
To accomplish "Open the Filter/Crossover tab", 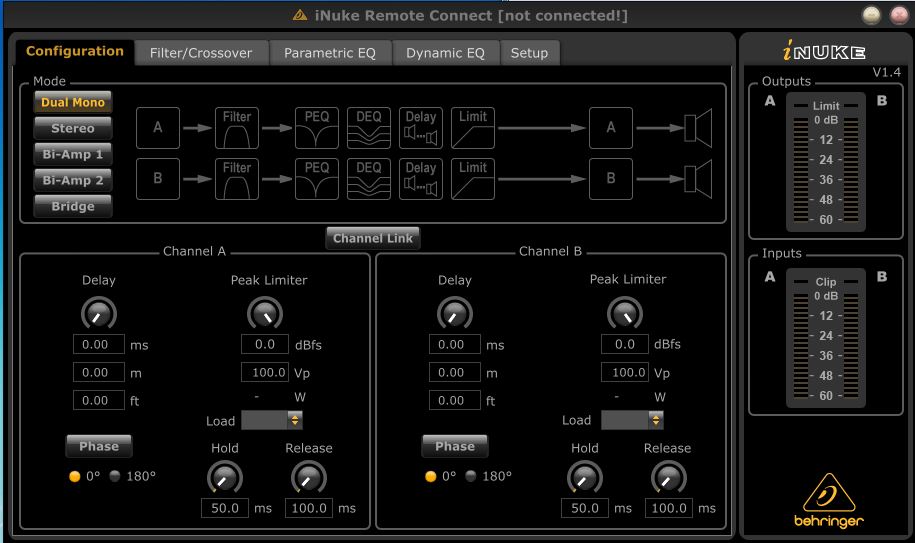I will 201,53.
